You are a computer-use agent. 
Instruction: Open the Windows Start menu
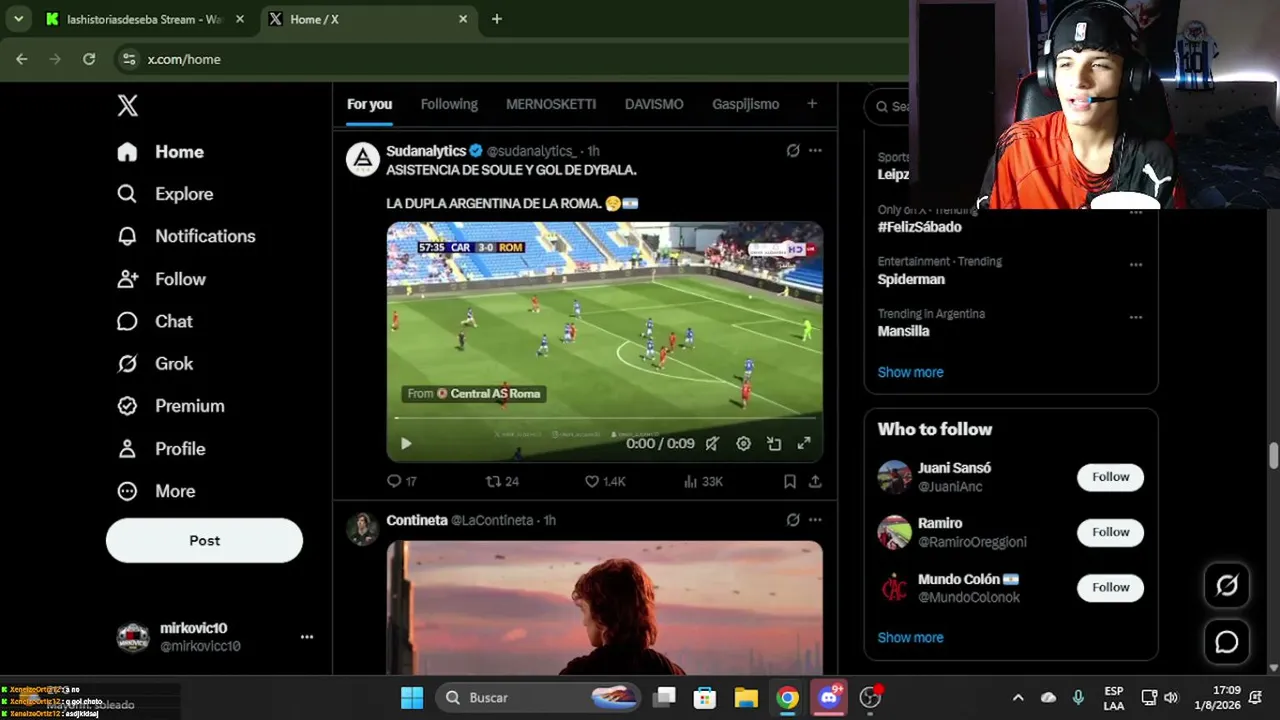coord(412,698)
